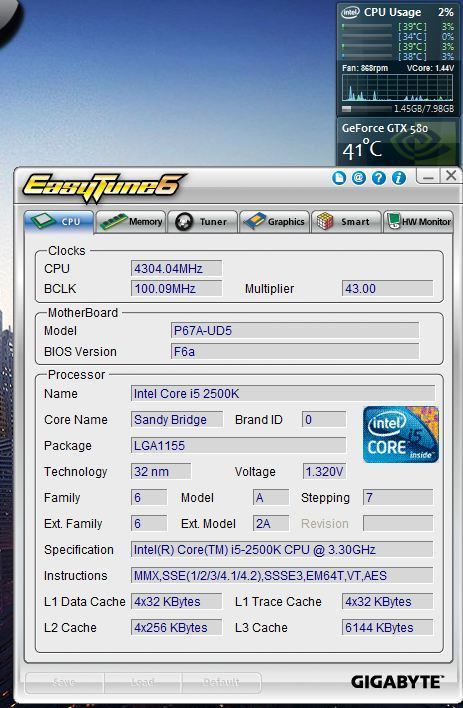
Task: Click the Ext. Model value 2A
Action: tap(271, 523)
